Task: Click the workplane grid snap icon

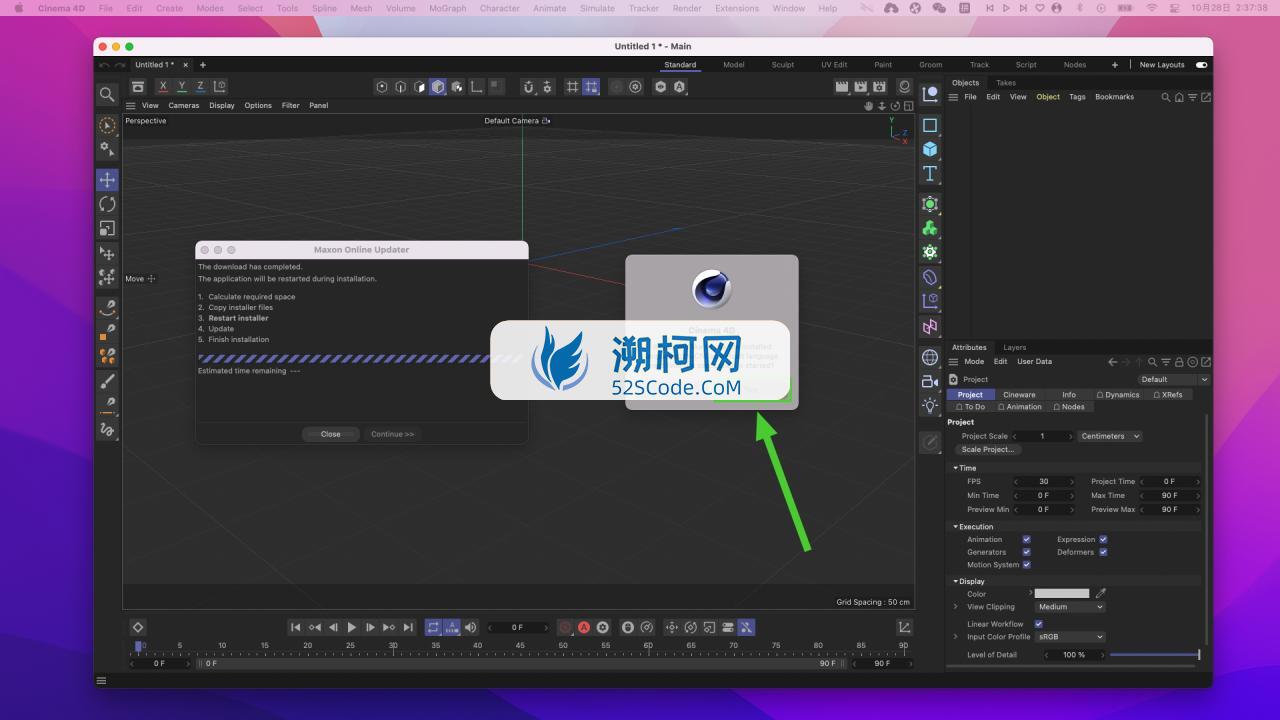Action: pyautogui.click(x=591, y=87)
